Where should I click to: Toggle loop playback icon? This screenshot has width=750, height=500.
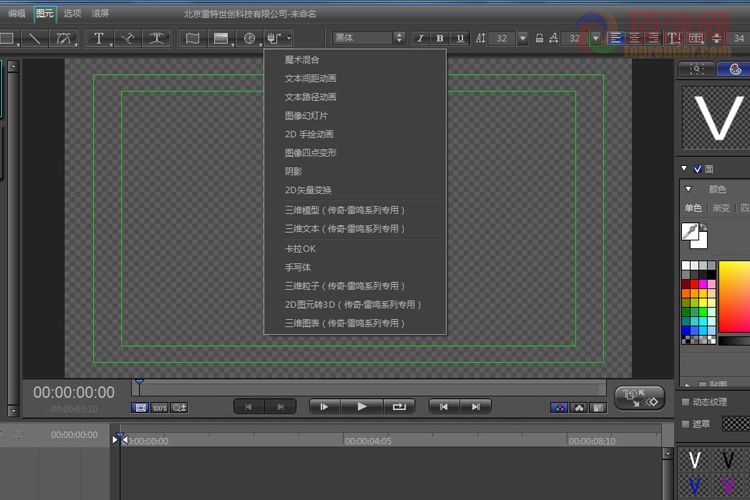tap(399, 407)
